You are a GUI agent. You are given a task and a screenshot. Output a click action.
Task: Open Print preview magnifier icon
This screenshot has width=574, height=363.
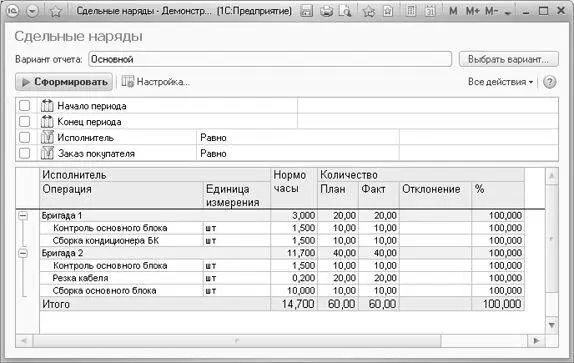click(x=345, y=11)
